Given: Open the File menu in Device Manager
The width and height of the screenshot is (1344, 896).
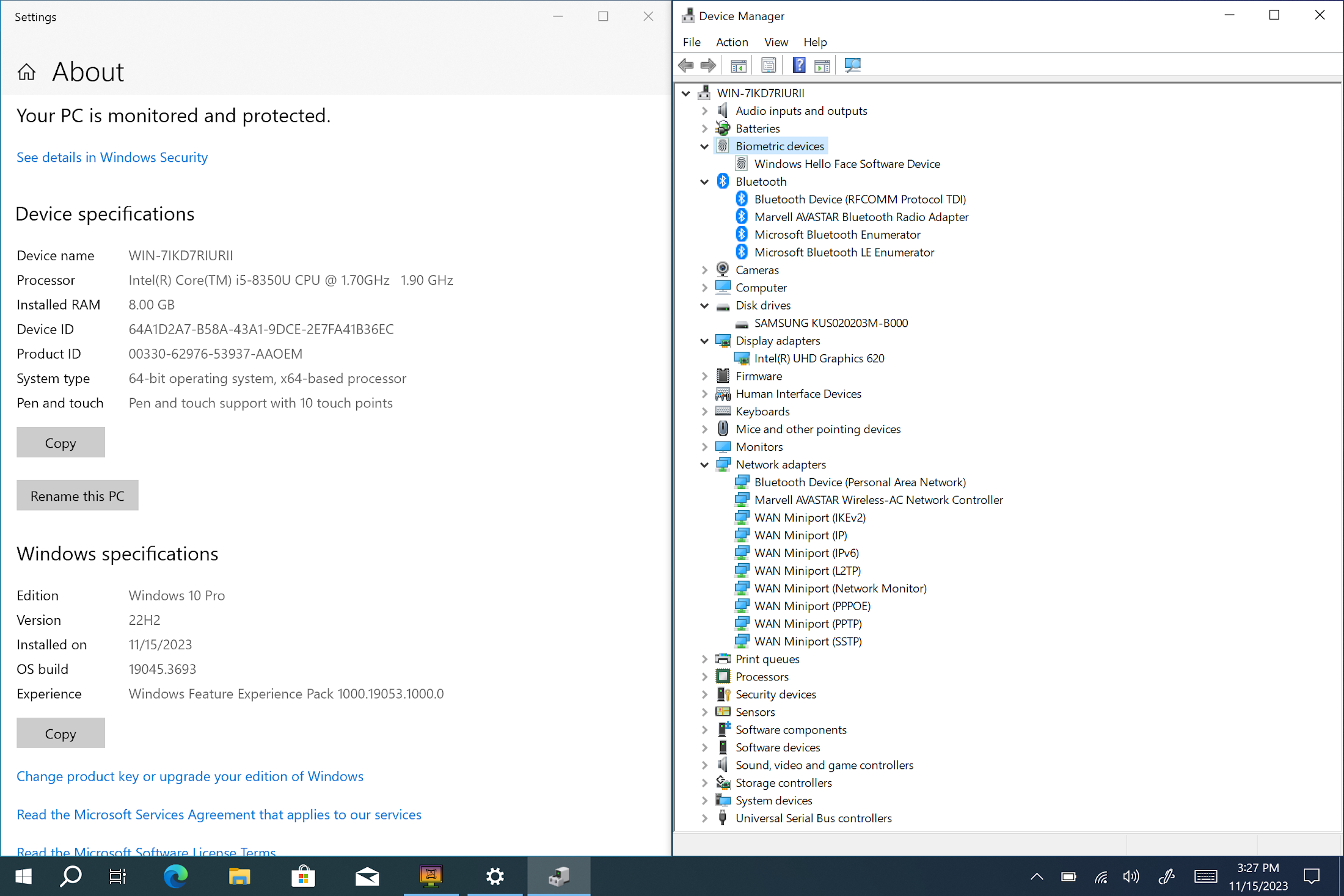Looking at the screenshot, I should [692, 42].
